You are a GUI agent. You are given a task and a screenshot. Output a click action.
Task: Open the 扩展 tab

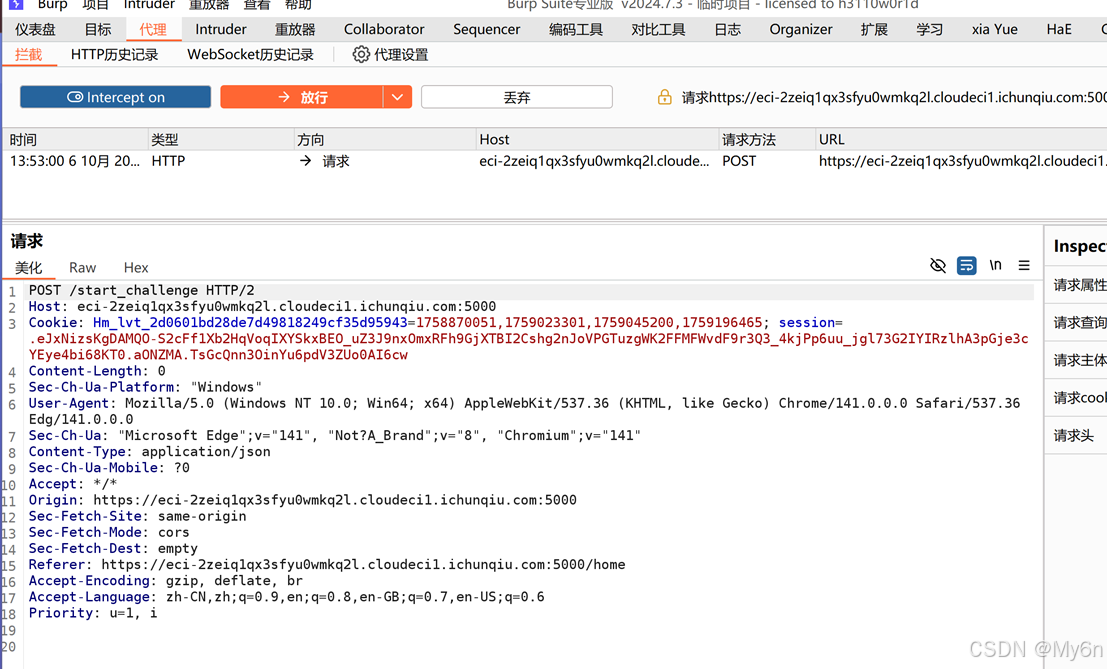coord(874,29)
